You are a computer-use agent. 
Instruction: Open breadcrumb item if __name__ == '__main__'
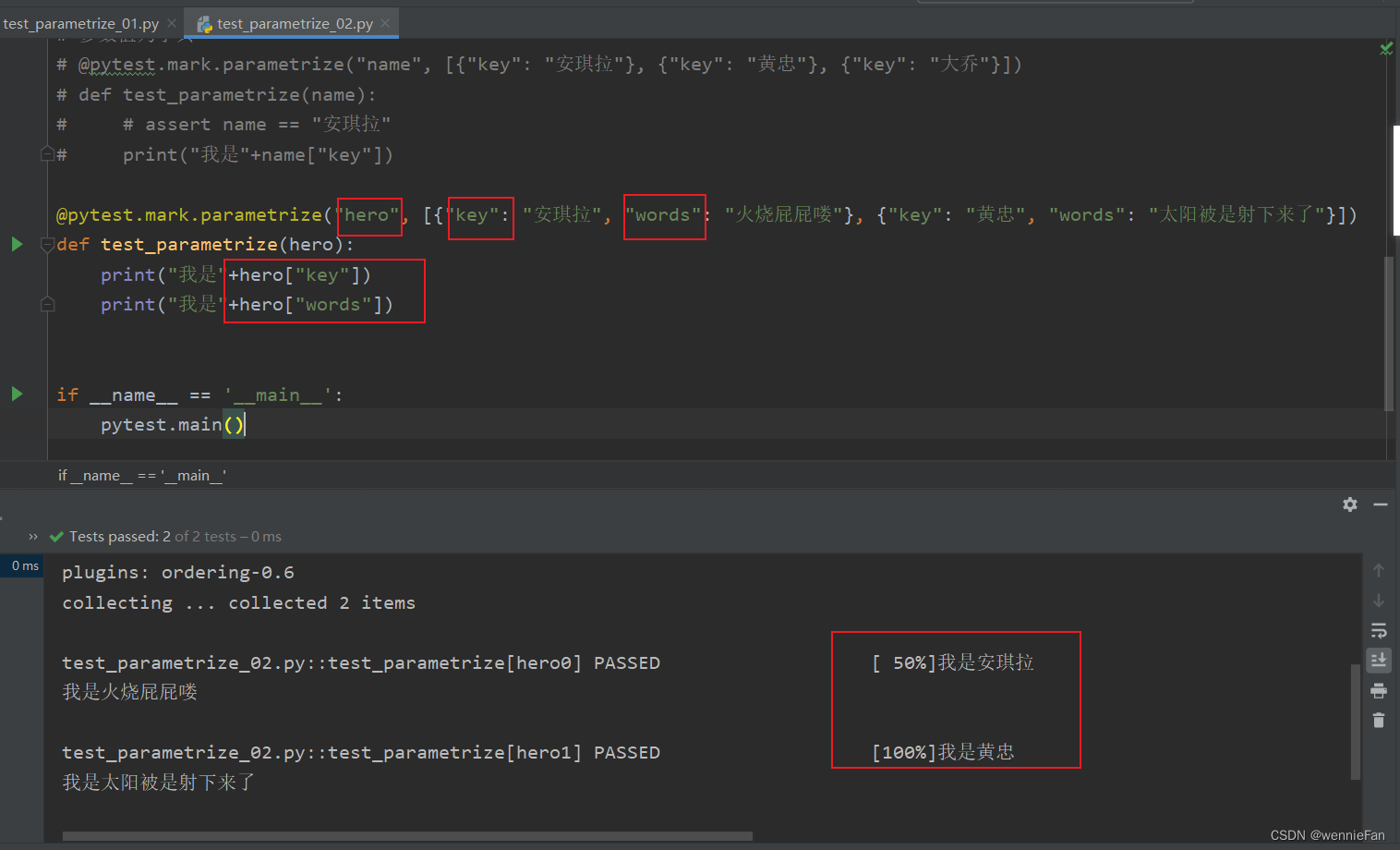click(142, 475)
